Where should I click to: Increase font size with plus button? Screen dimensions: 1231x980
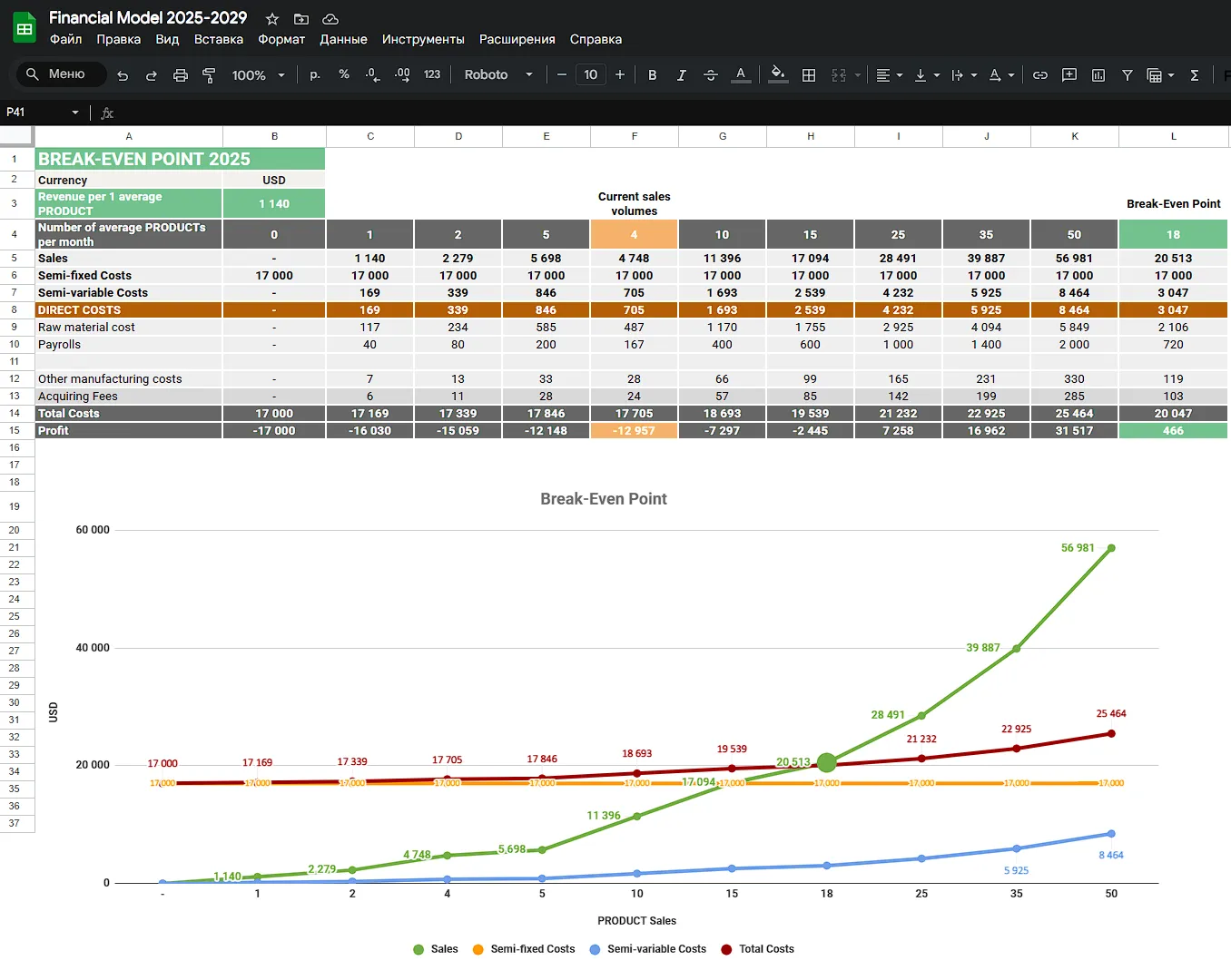click(620, 74)
